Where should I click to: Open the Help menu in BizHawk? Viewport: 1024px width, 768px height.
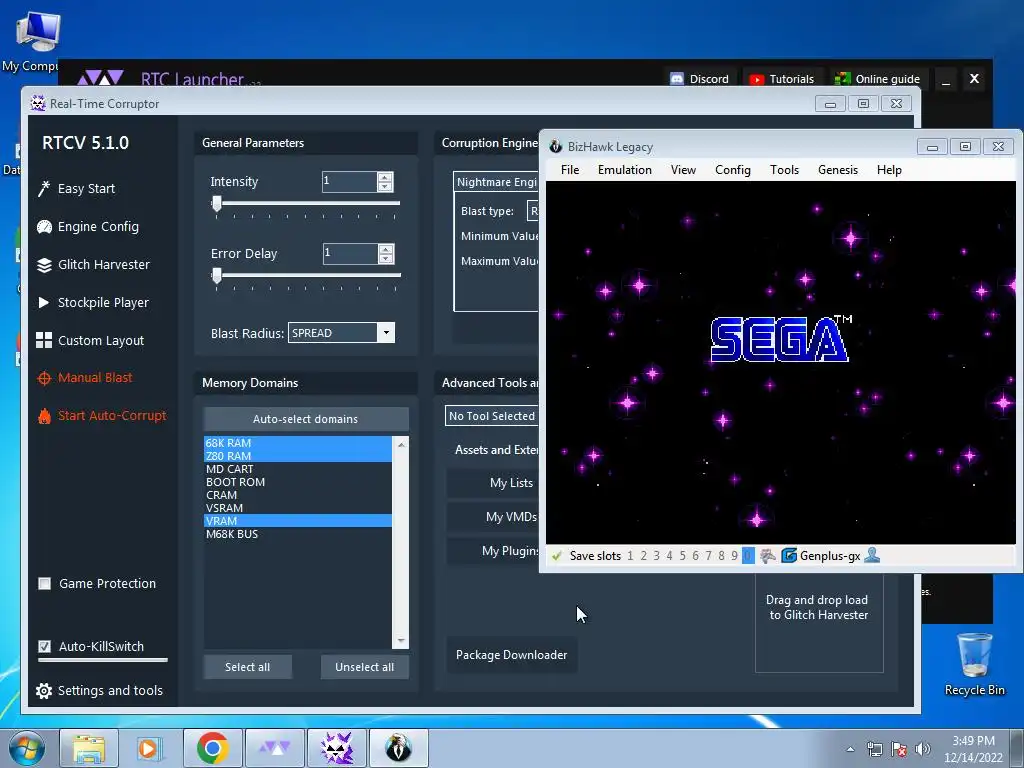point(889,170)
